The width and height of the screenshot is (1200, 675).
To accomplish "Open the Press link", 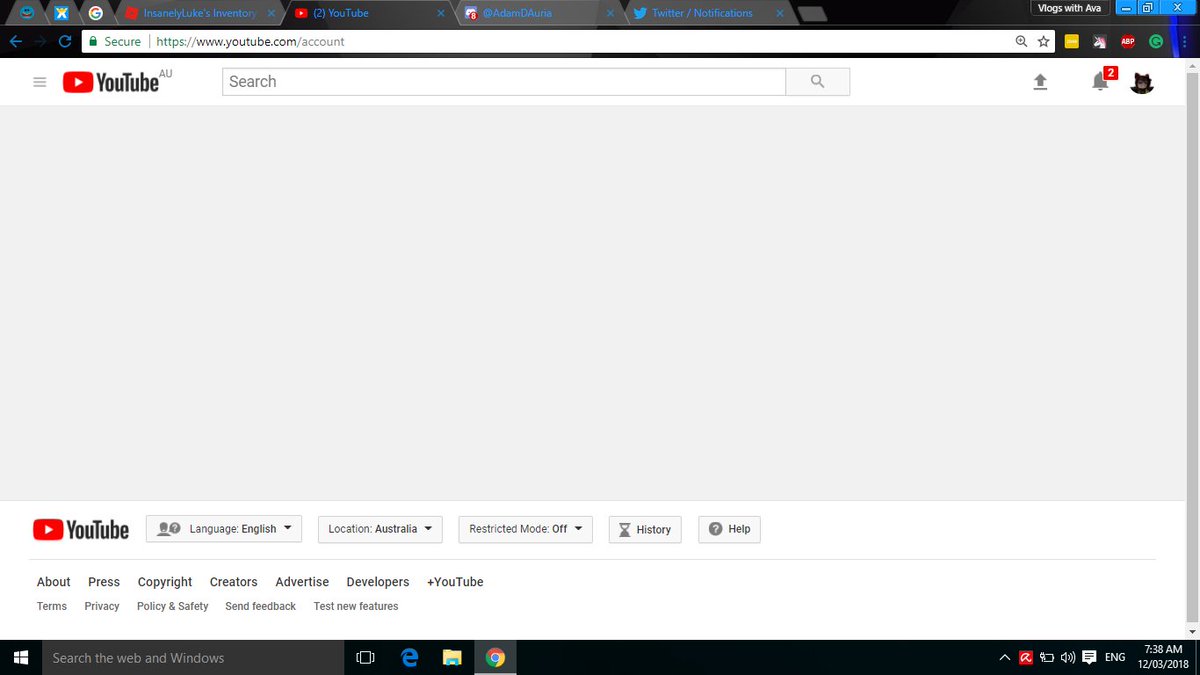I will coord(104,582).
